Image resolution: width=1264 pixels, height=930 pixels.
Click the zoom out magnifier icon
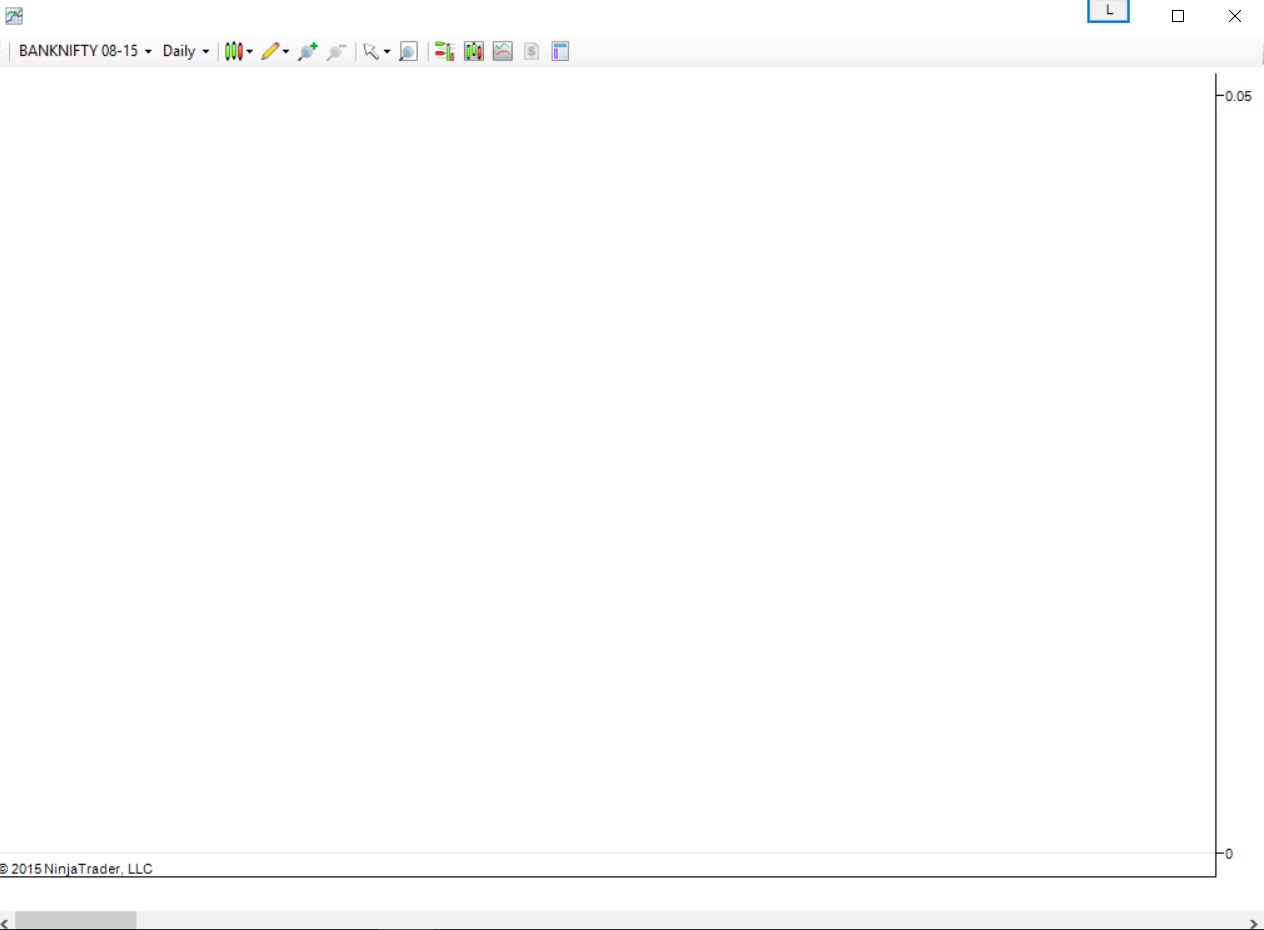click(336, 51)
